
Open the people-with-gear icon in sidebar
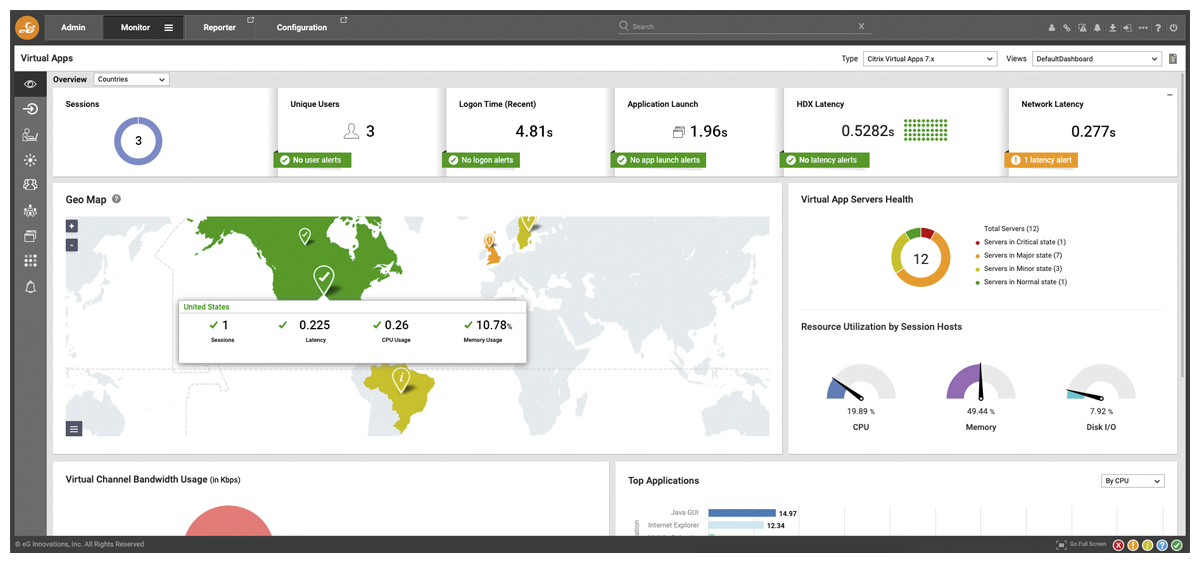point(30,211)
